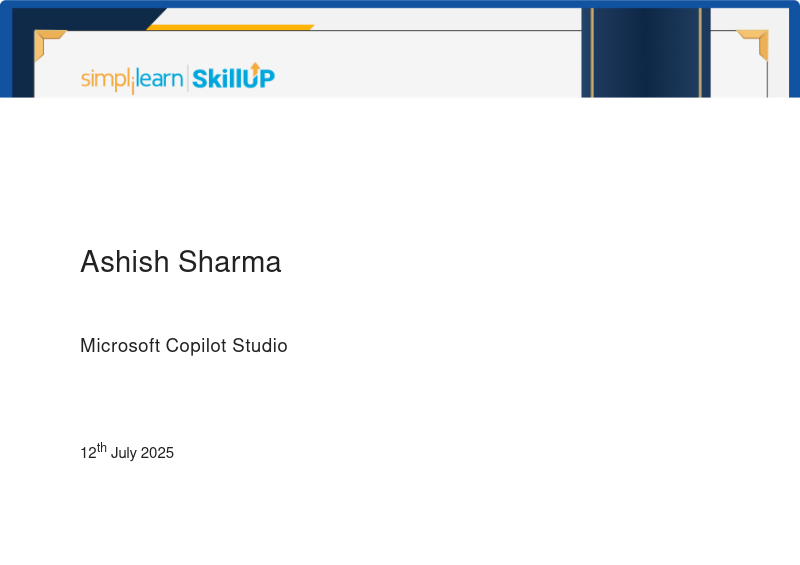Click the divider line between the two logos
This screenshot has width=800, height=565.
coord(188,78)
